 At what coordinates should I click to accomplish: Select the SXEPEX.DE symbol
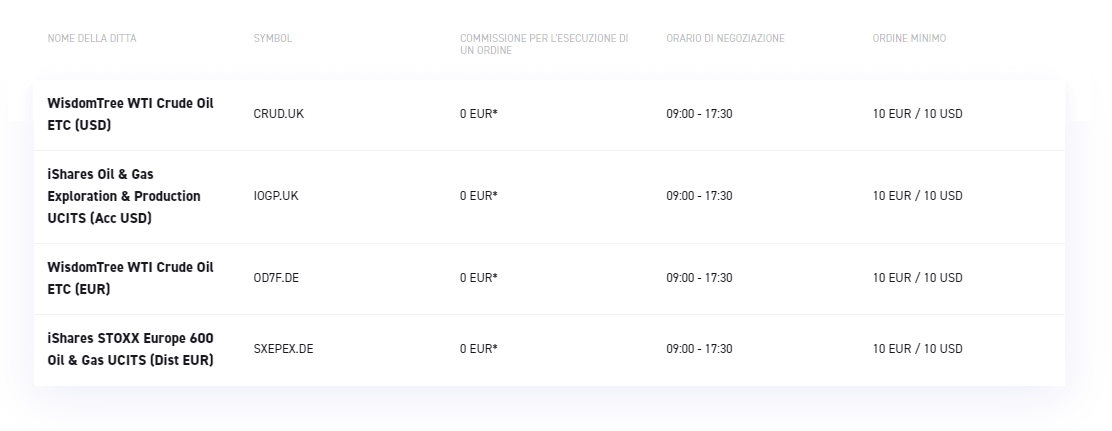coord(283,349)
